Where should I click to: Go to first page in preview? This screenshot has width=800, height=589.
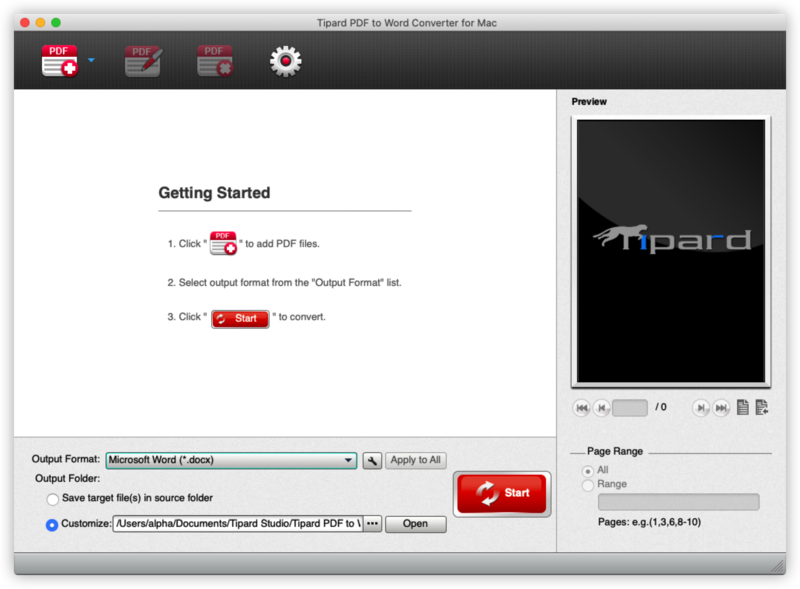[581, 408]
